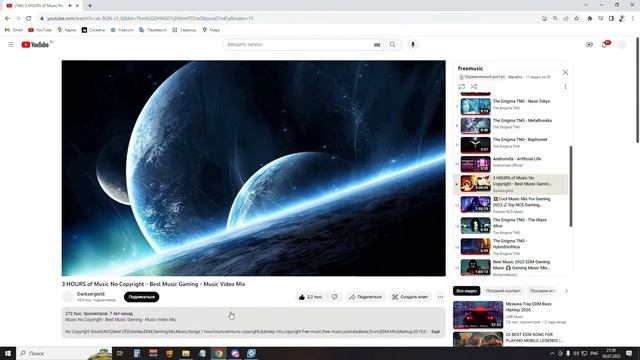Go to the YouTube logo home
640x360 pixels.
click(36, 44)
